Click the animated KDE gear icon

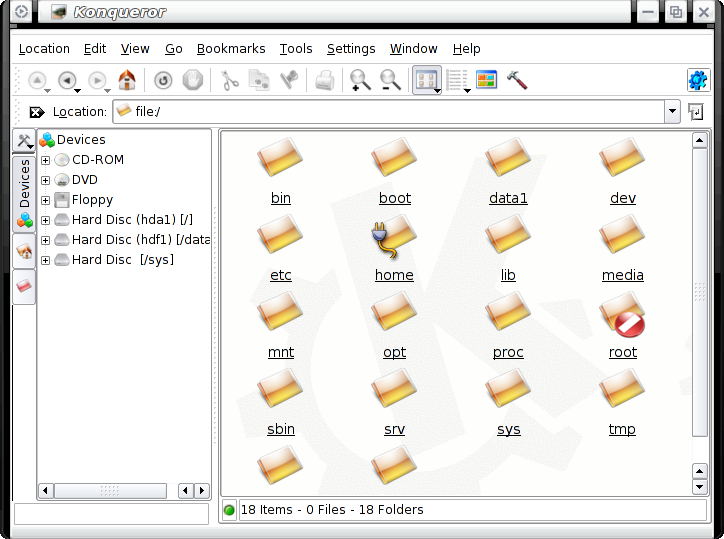click(x=698, y=80)
